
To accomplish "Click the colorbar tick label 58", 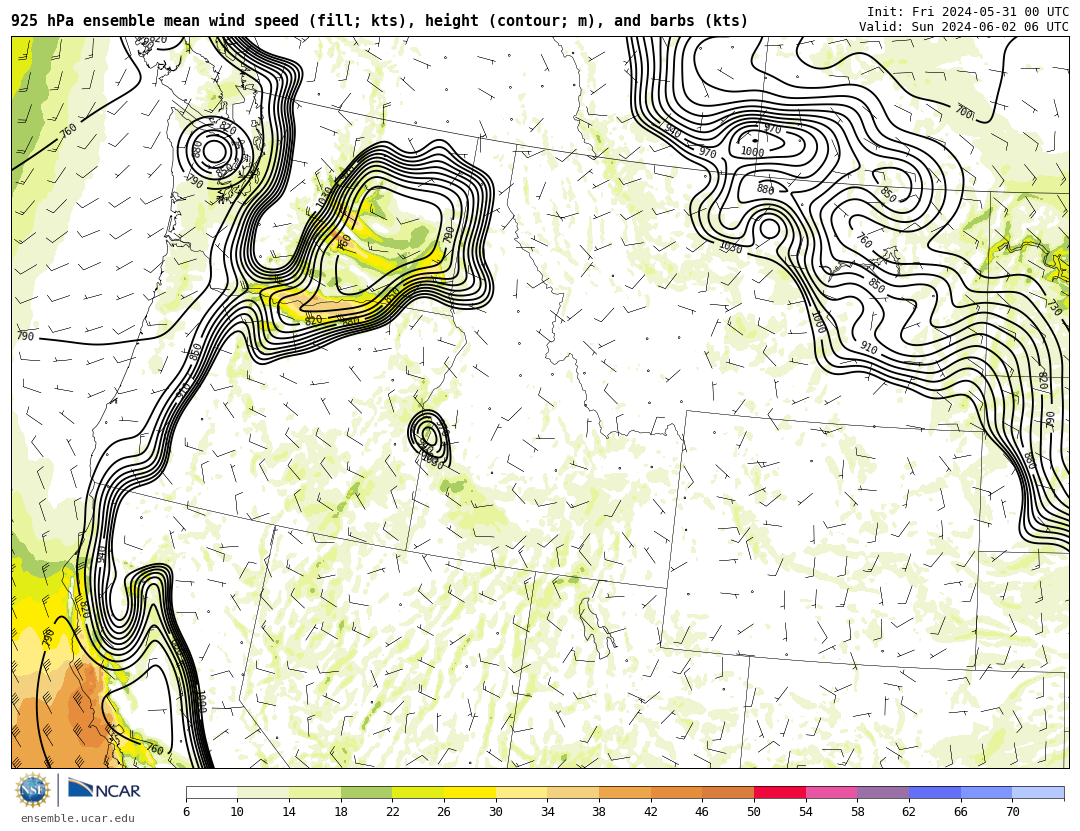I will (x=857, y=812).
